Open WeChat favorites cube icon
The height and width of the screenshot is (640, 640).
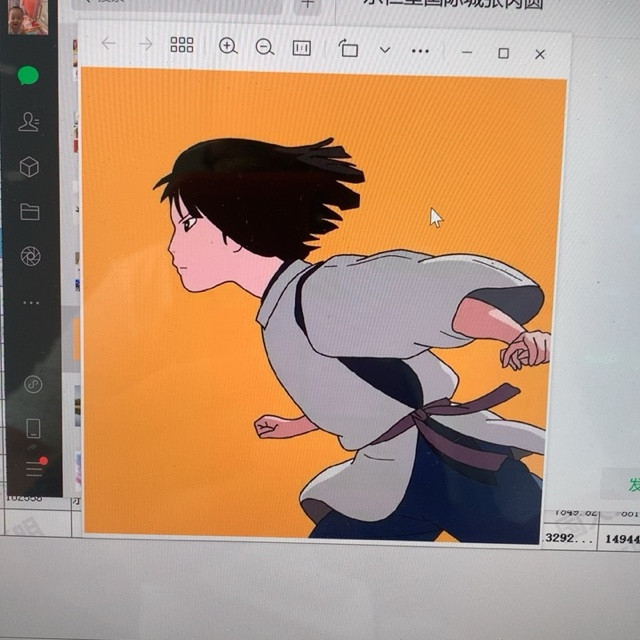[x=29, y=167]
